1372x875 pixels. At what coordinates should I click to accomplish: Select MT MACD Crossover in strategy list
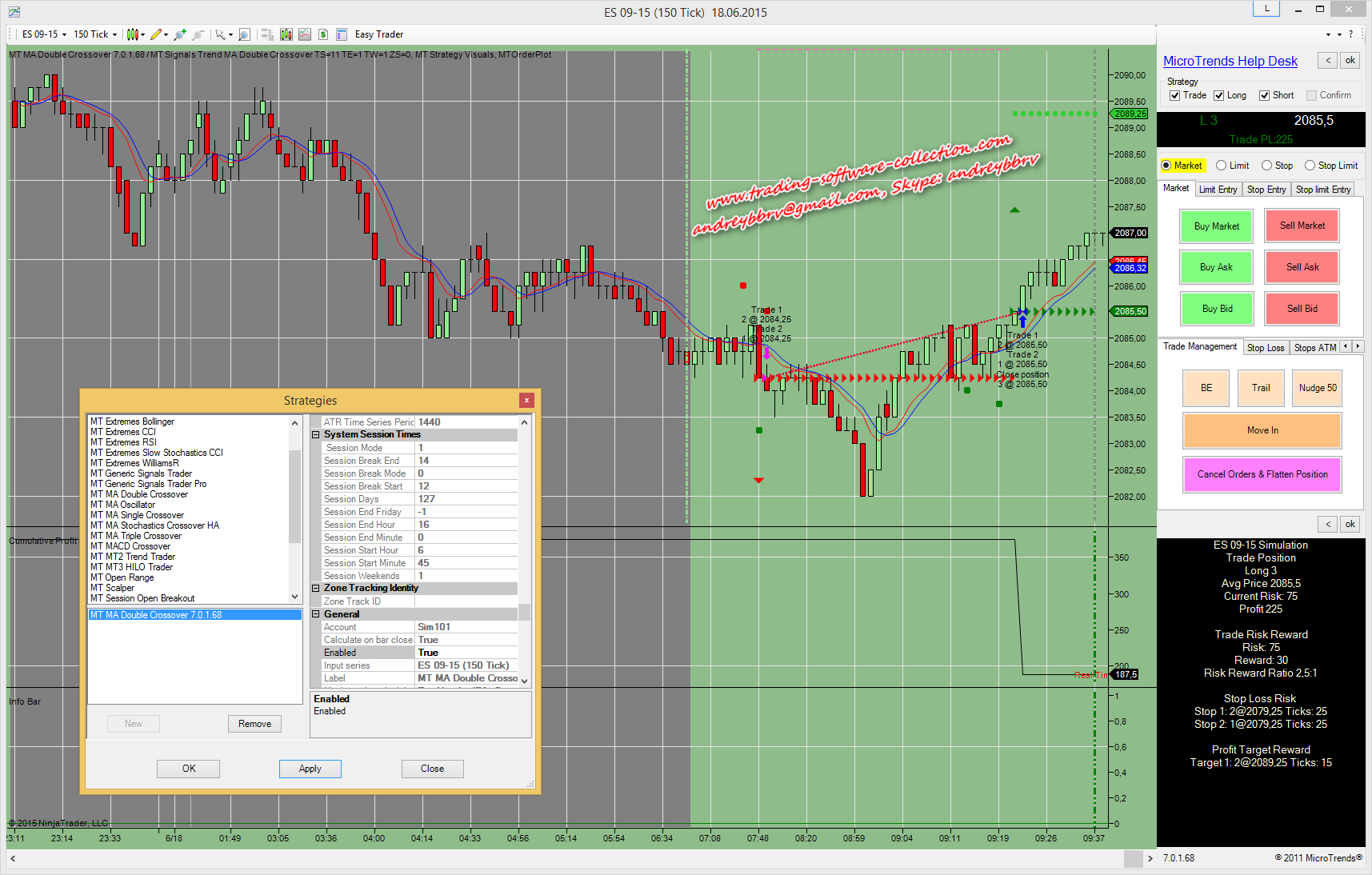(130, 546)
